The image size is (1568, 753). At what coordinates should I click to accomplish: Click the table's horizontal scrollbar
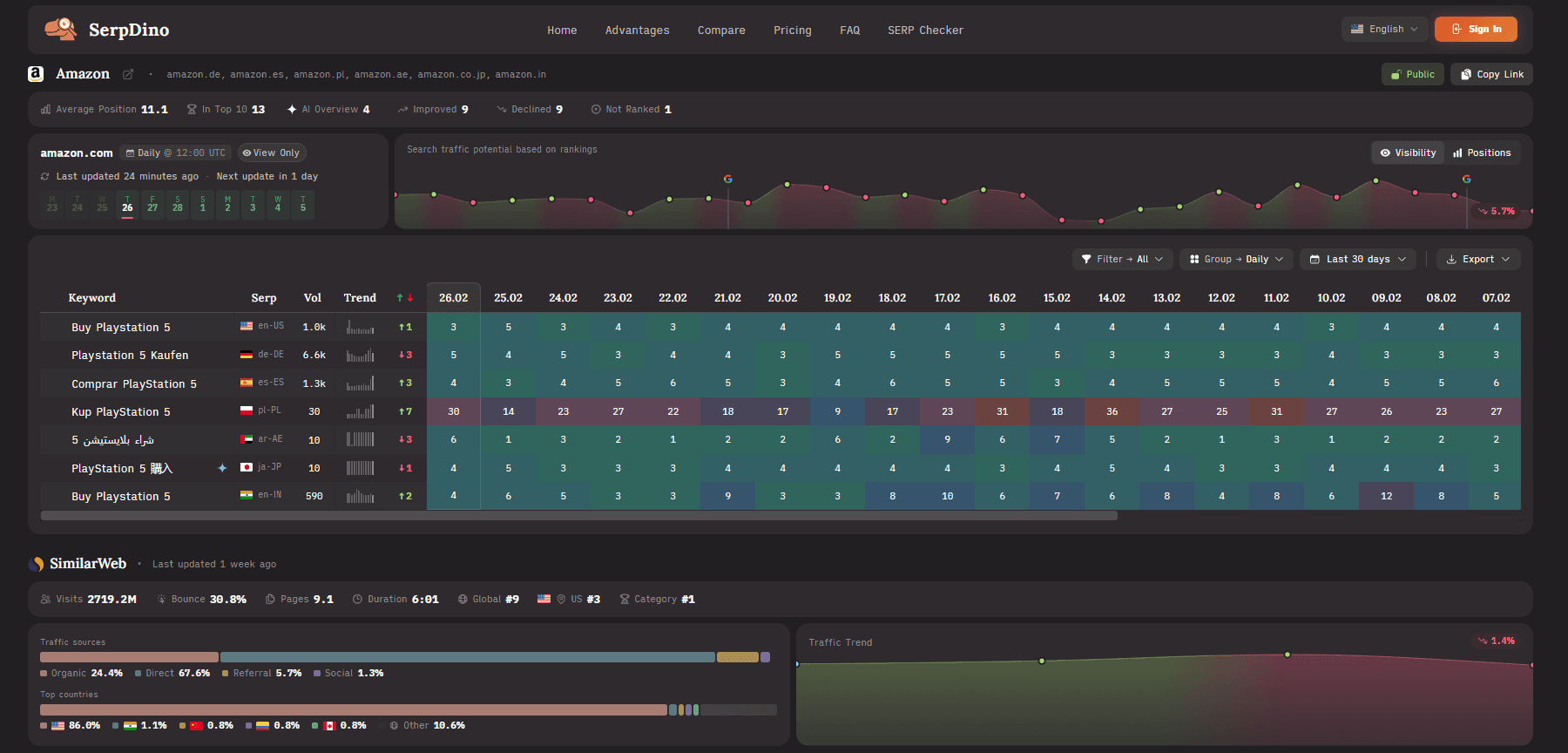(578, 516)
